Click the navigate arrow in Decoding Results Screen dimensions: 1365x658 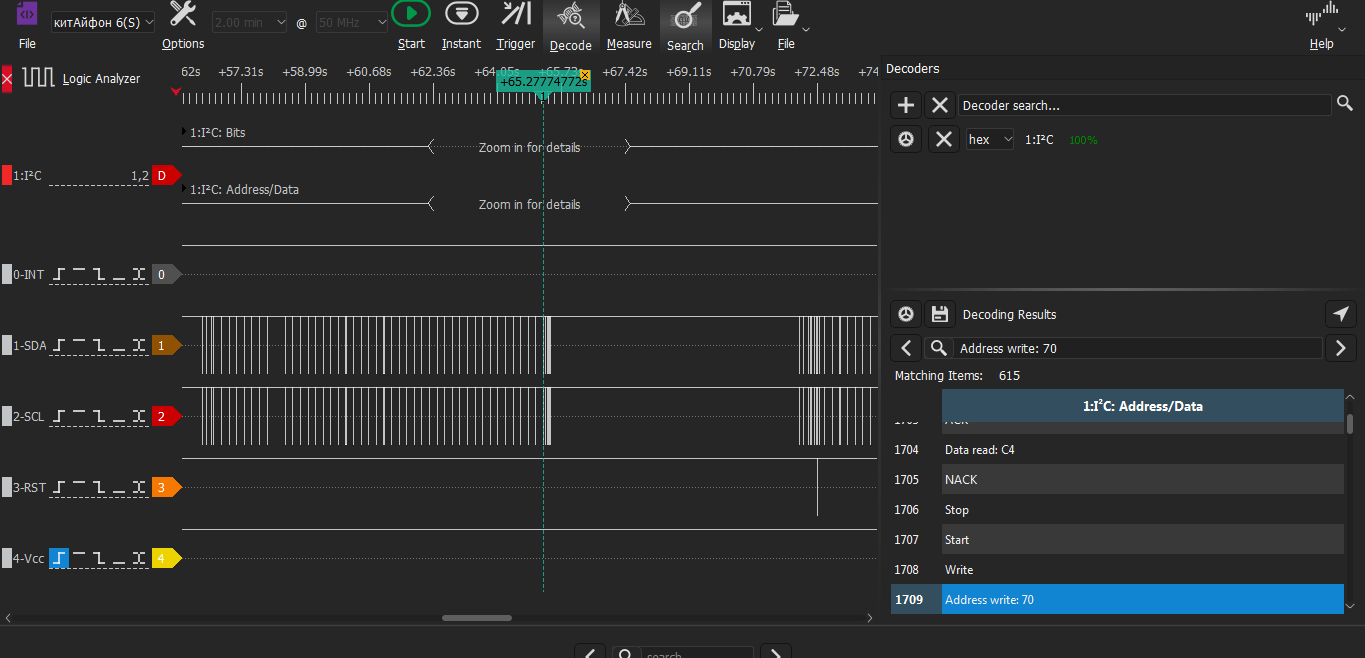1340,314
